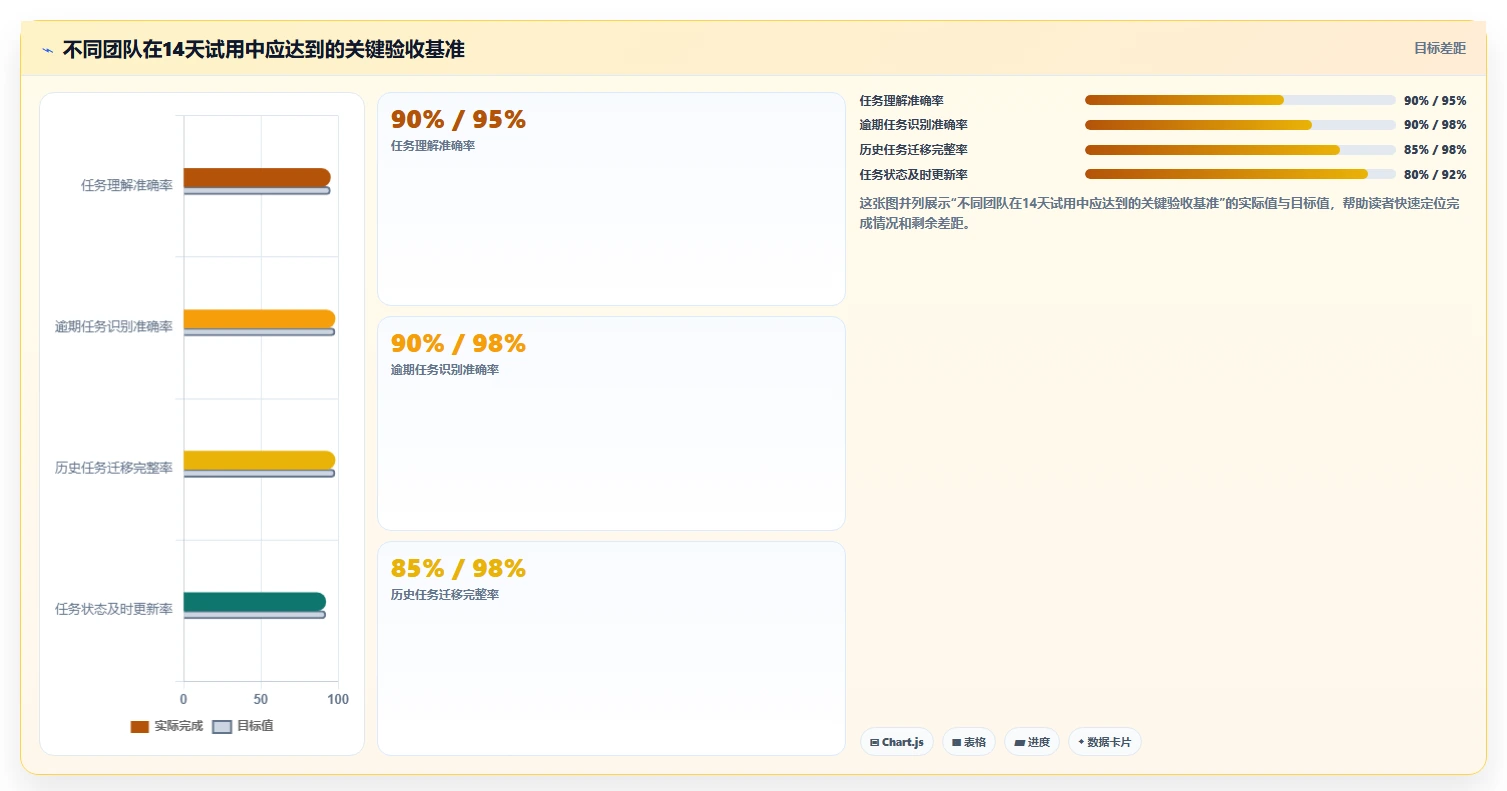Click the 目标值 legend color box
1507x791 pixels.
coord(223,726)
